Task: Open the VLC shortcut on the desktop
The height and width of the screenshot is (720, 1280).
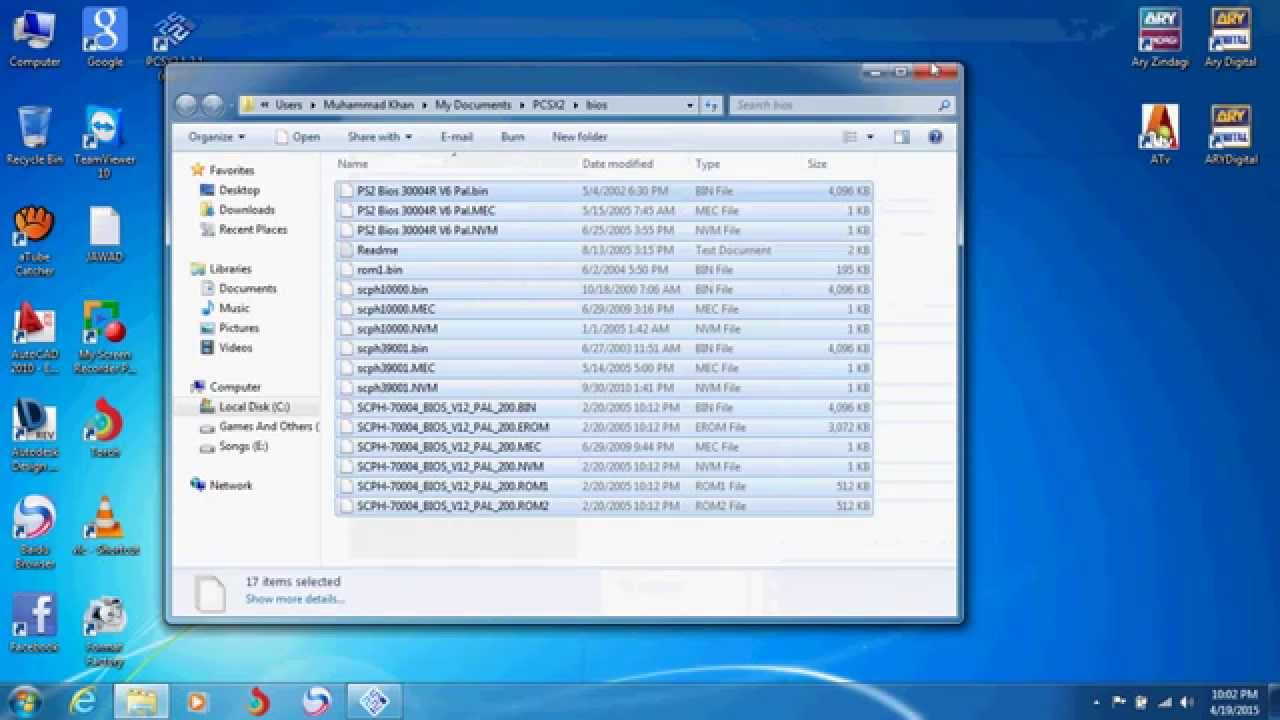Action: (104, 526)
